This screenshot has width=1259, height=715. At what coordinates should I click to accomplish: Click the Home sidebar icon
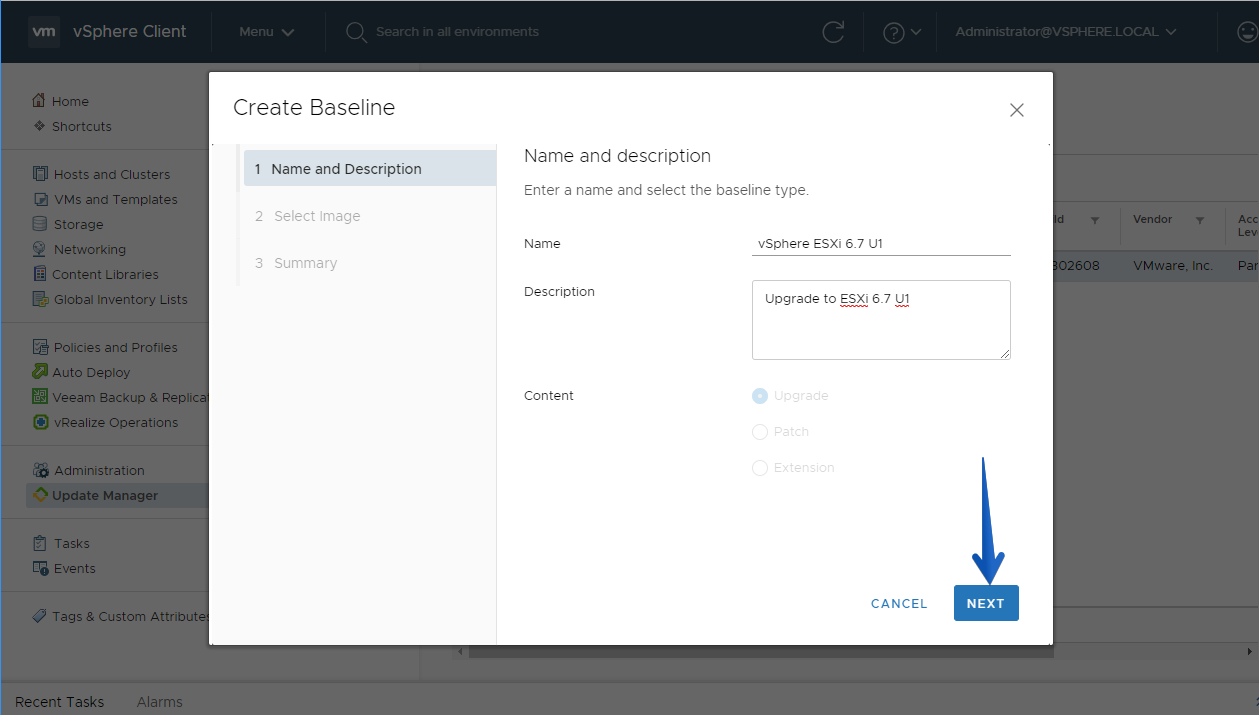pyautogui.click(x=39, y=101)
